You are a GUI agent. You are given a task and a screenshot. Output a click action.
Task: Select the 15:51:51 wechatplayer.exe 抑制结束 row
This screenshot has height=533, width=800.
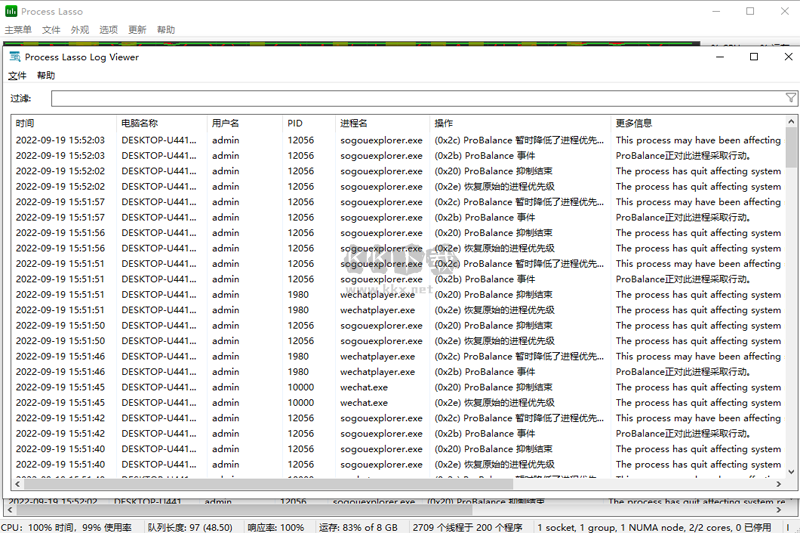point(398,294)
